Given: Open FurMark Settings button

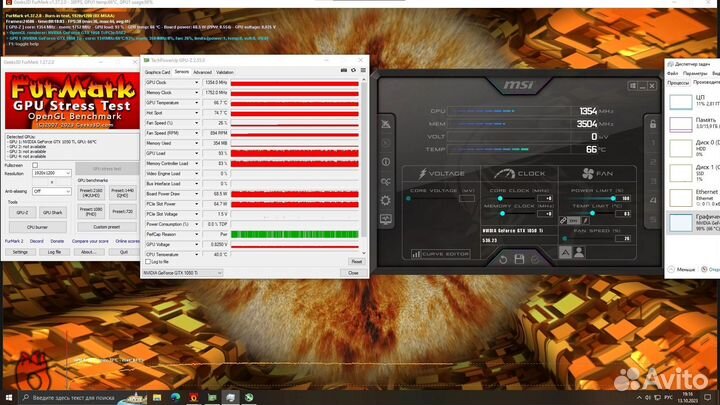Looking at the screenshot, I should tap(20, 252).
